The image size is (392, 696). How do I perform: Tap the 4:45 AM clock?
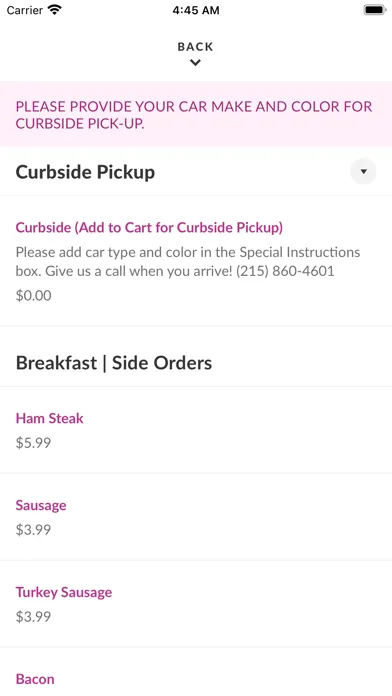[x=196, y=10]
